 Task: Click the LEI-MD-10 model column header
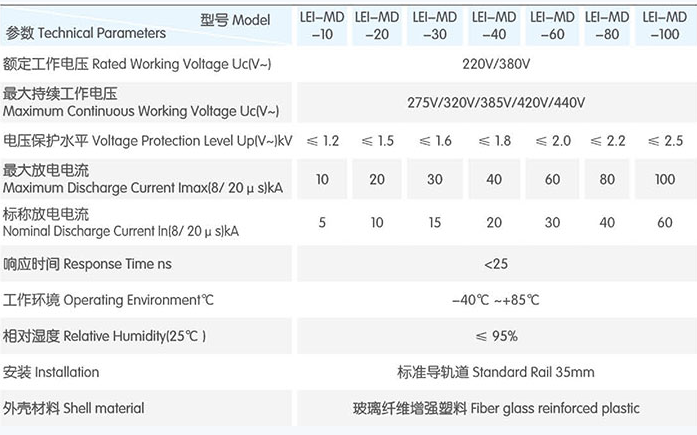pos(322,26)
